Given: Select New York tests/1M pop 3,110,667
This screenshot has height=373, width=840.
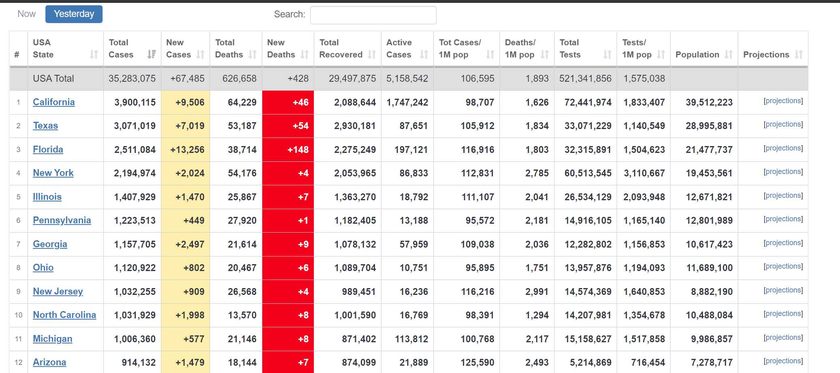Looking at the screenshot, I should click(643, 173).
